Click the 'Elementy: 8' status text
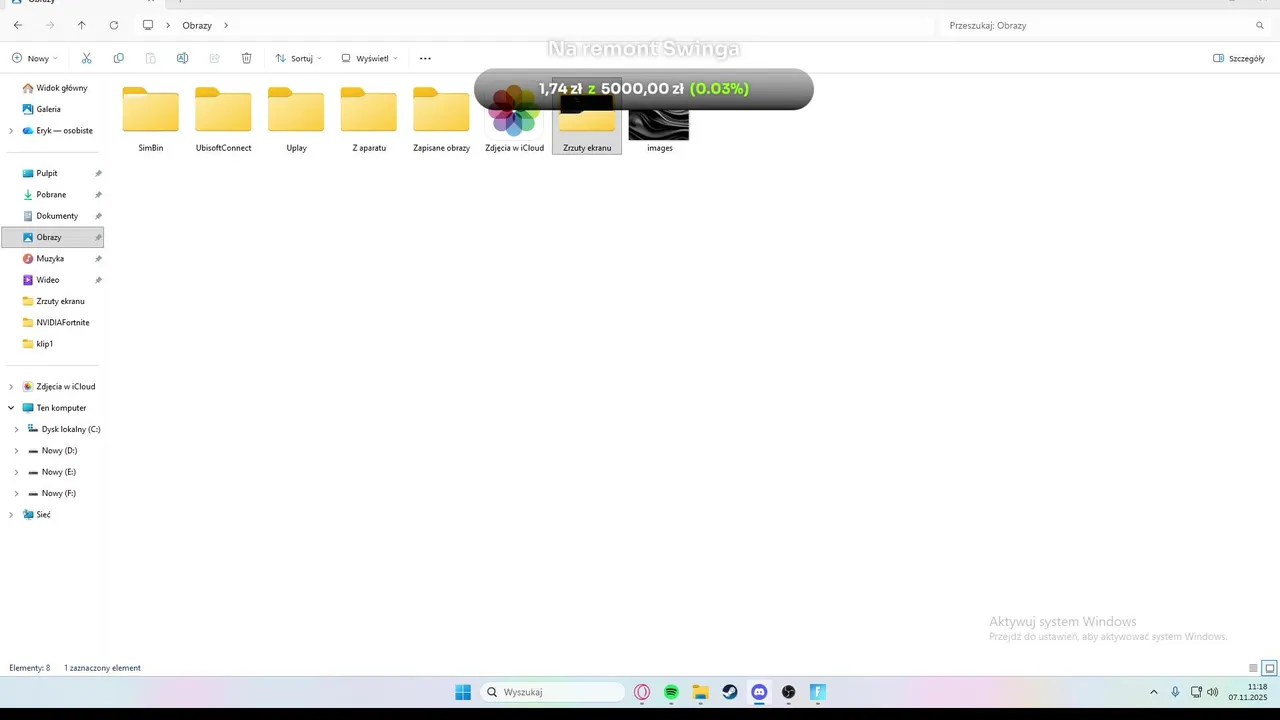 pos(29,668)
